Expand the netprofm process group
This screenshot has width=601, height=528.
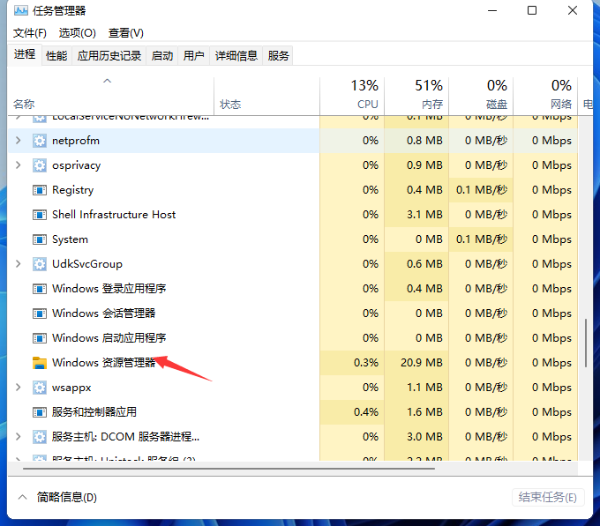[18, 141]
